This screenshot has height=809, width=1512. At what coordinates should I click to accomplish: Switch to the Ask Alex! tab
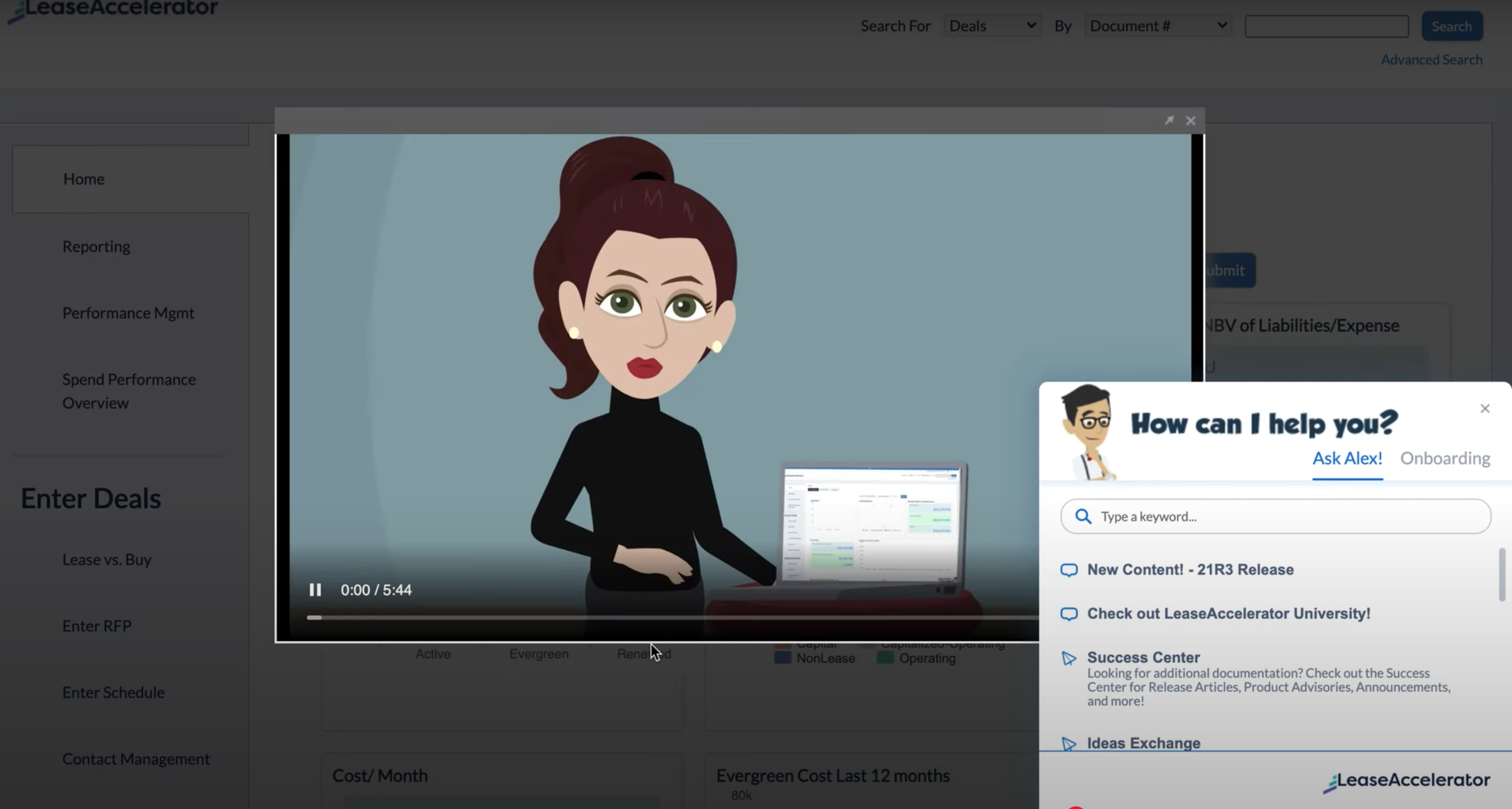1347,458
